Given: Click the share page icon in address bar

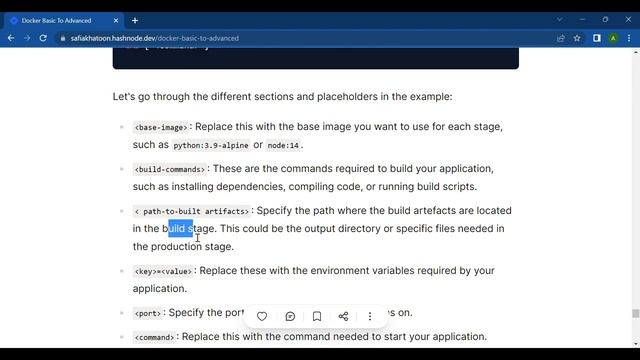Looking at the screenshot, I should (x=561, y=38).
